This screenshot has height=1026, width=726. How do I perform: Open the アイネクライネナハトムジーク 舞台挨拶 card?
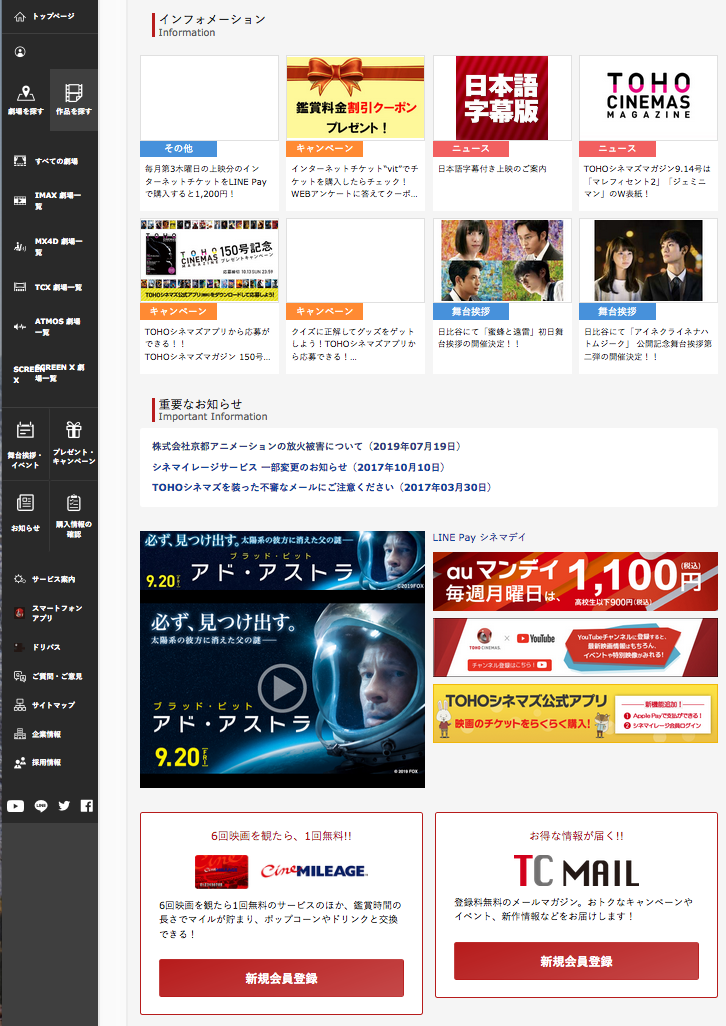tap(648, 296)
